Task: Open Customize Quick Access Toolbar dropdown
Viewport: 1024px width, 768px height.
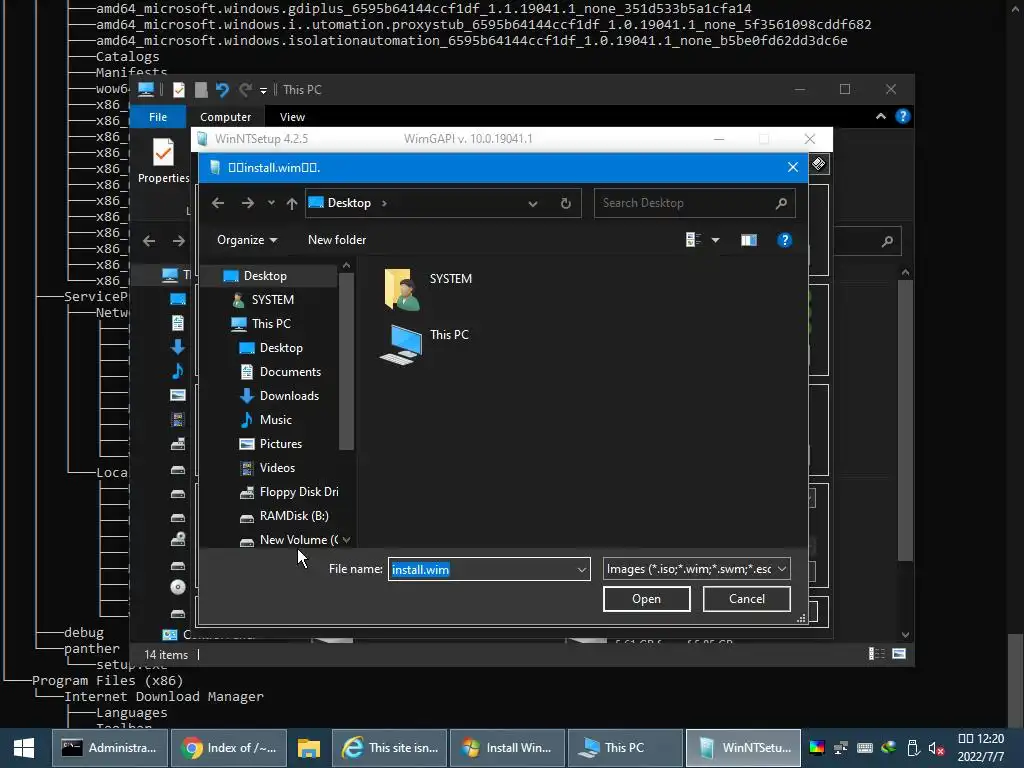Action: coord(263,90)
